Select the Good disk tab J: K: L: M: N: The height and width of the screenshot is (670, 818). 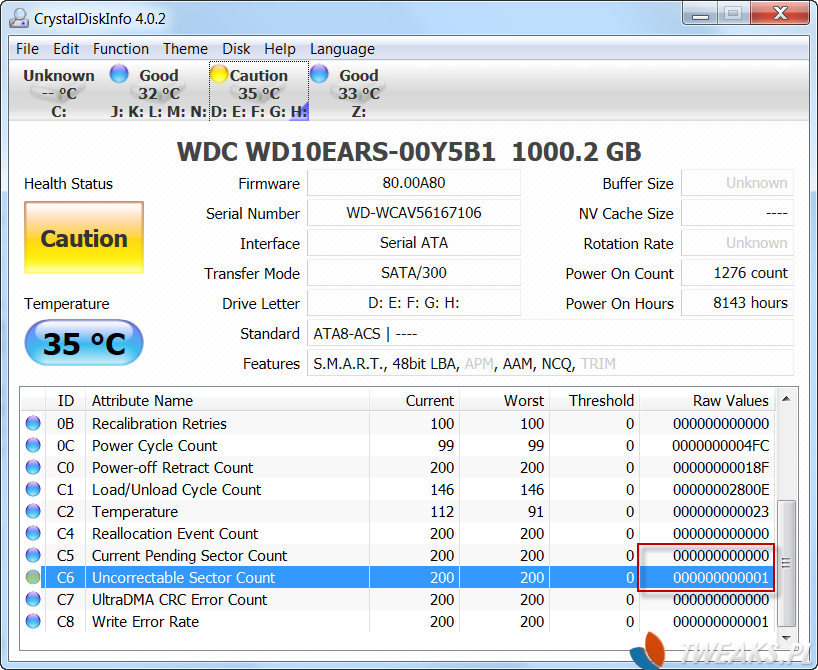pyautogui.click(x=159, y=92)
